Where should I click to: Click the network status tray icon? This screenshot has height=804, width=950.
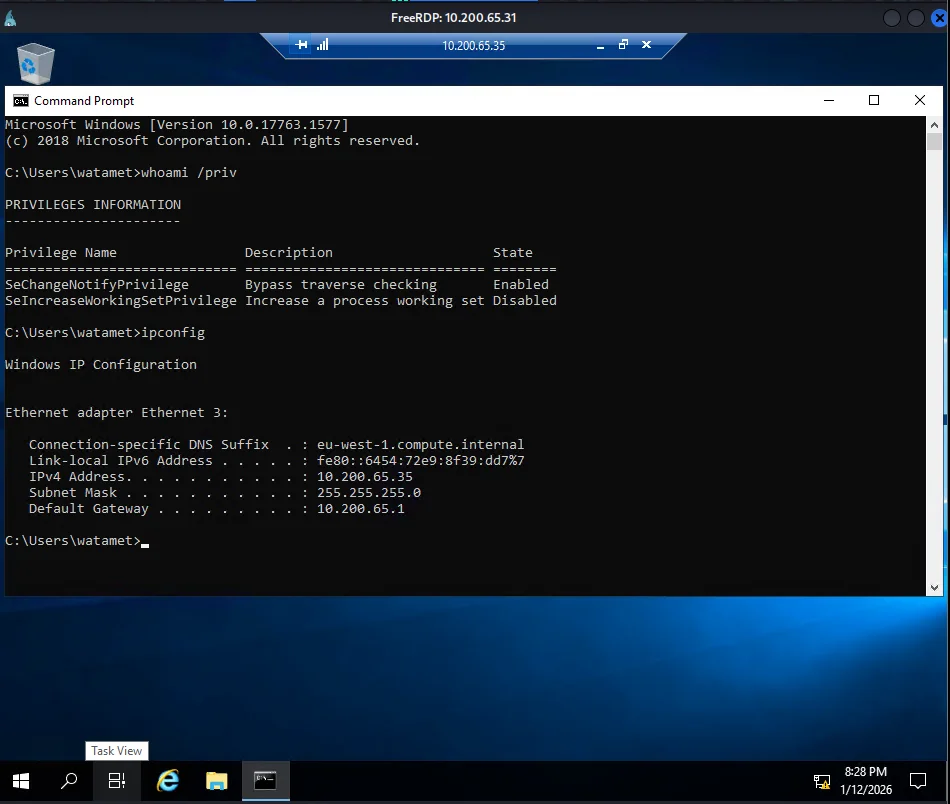tap(821, 781)
